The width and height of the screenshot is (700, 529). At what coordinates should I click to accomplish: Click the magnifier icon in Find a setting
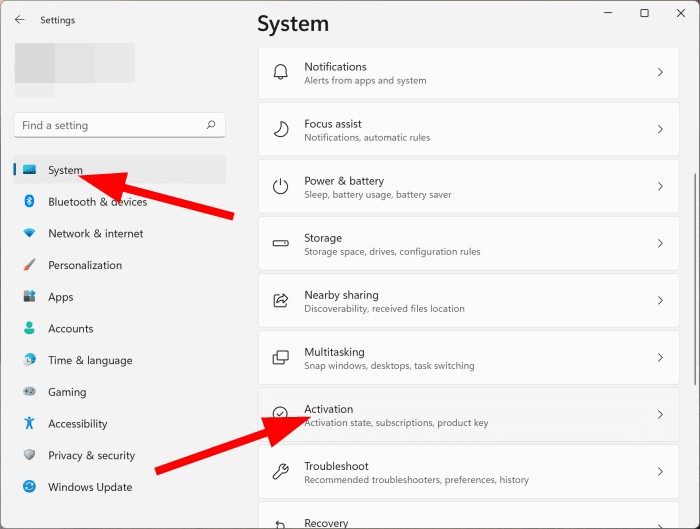[x=211, y=125]
